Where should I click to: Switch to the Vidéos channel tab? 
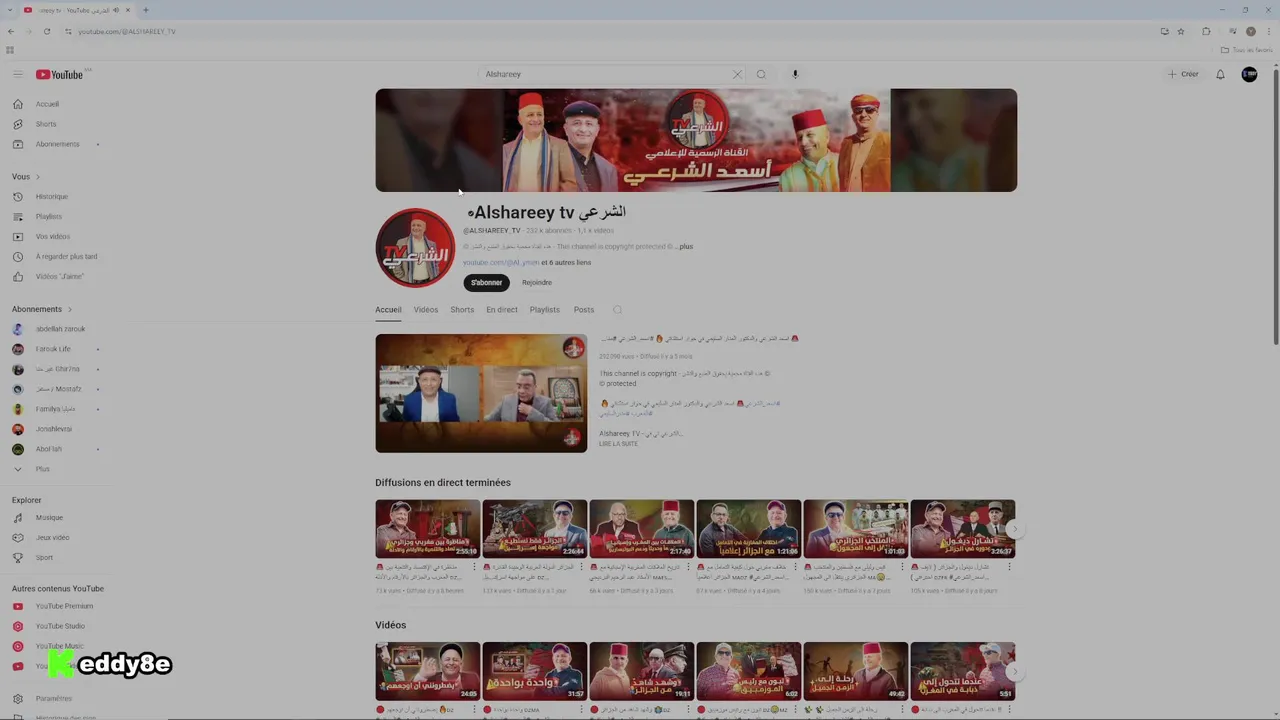426,310
